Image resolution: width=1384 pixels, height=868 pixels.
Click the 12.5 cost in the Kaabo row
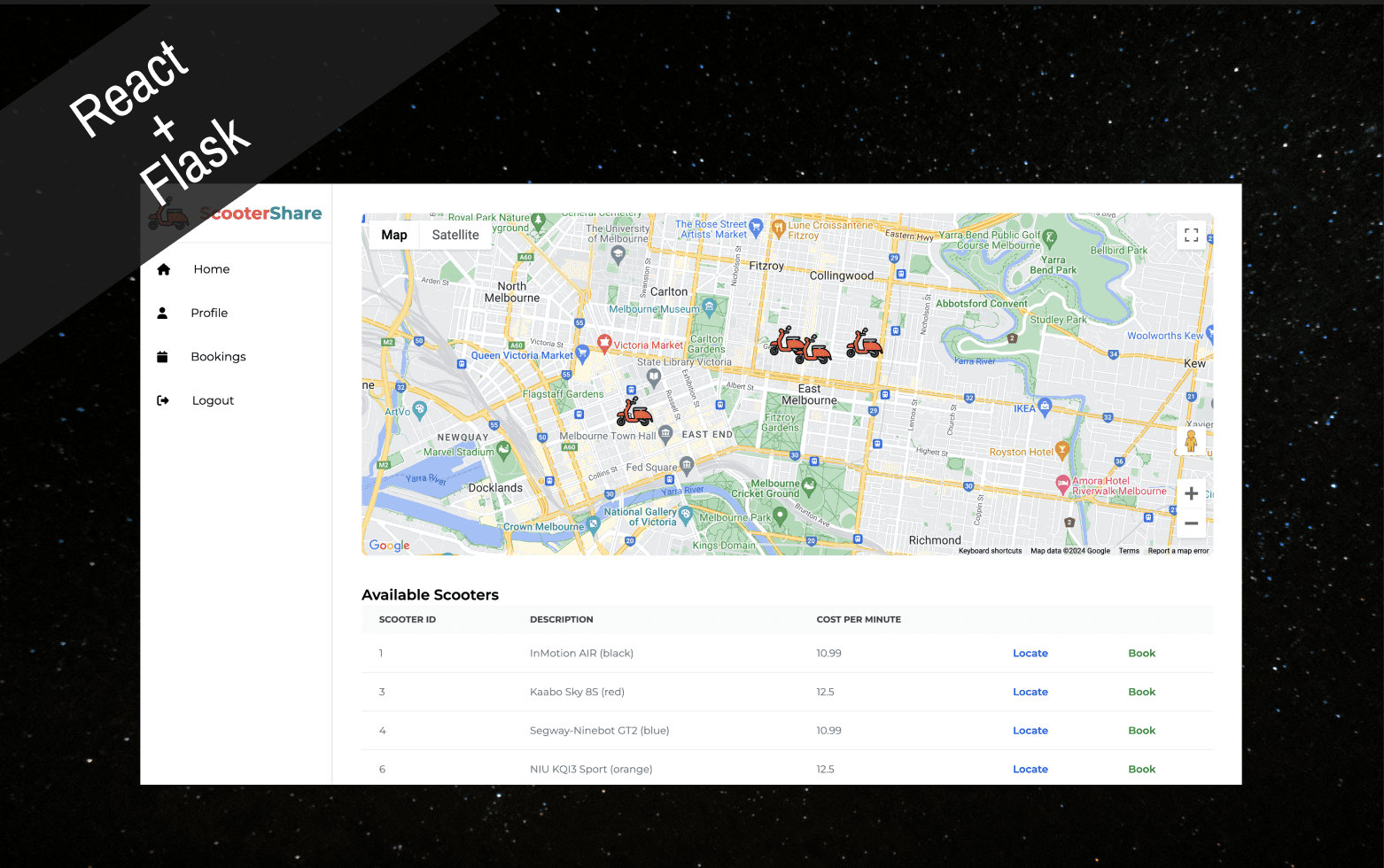pos(825,693)
